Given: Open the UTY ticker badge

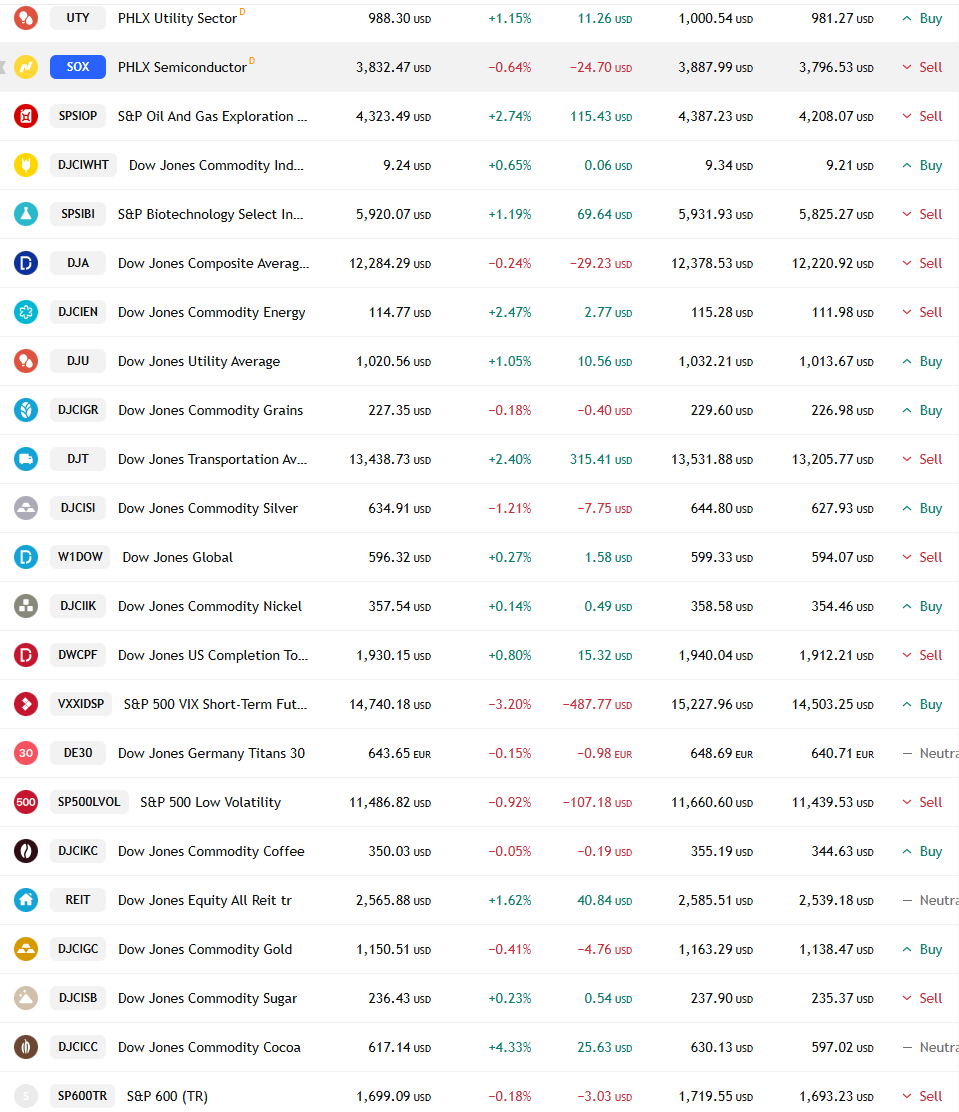Looking at the screenshot, I should tap(78, 18).
